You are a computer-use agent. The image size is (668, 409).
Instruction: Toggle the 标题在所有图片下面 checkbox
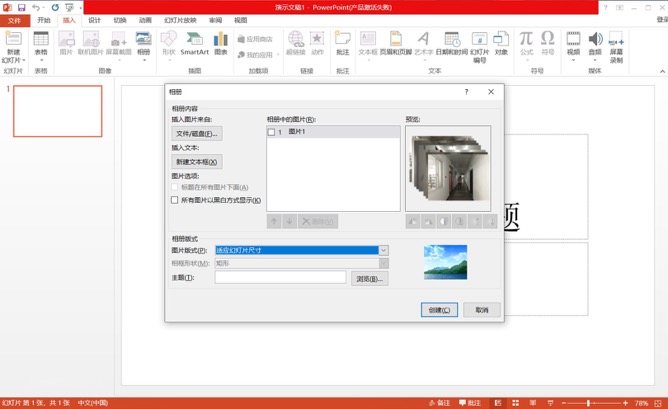click(x=175, y=187)
